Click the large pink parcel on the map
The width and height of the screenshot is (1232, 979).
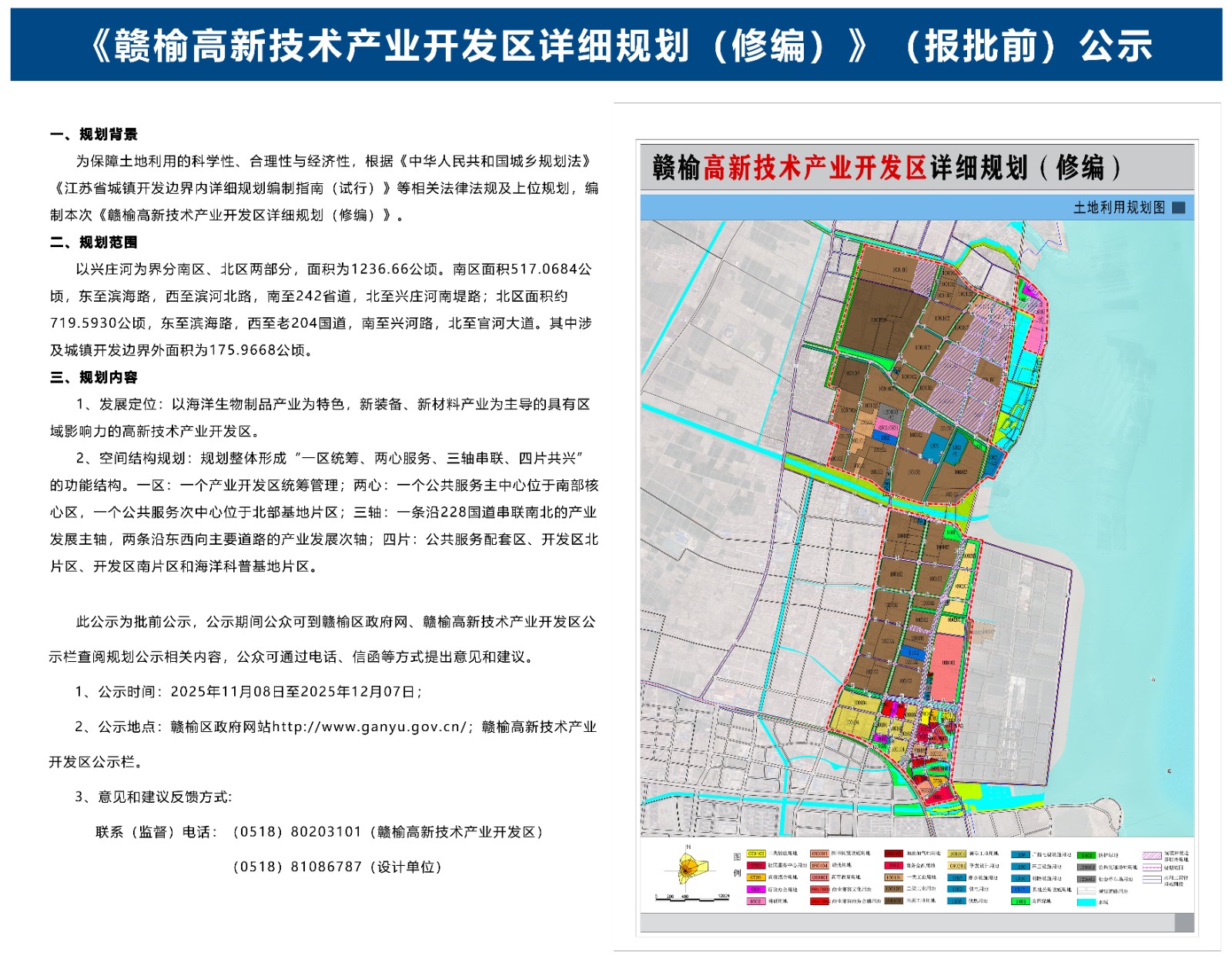[x=945, y=667]
